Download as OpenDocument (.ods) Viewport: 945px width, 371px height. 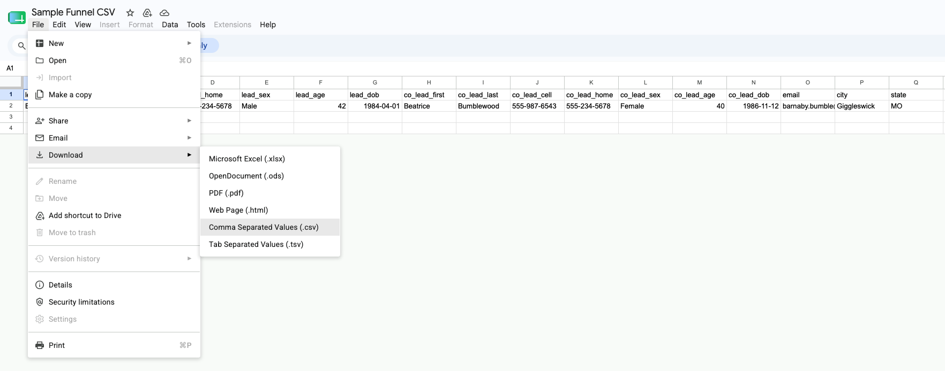(270, 176)
